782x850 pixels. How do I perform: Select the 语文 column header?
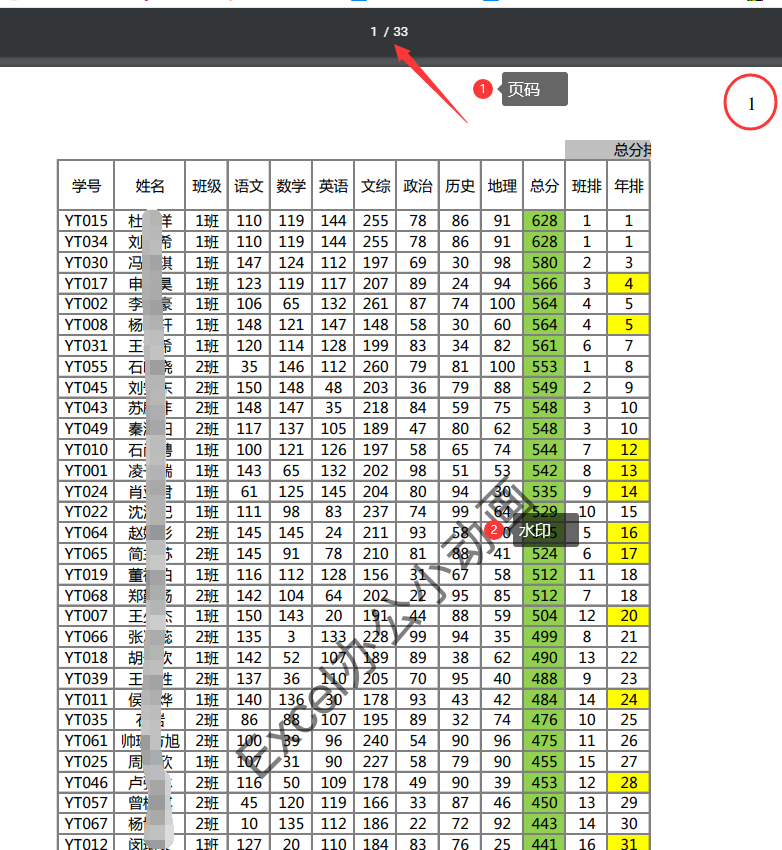[x=249, y=186]
